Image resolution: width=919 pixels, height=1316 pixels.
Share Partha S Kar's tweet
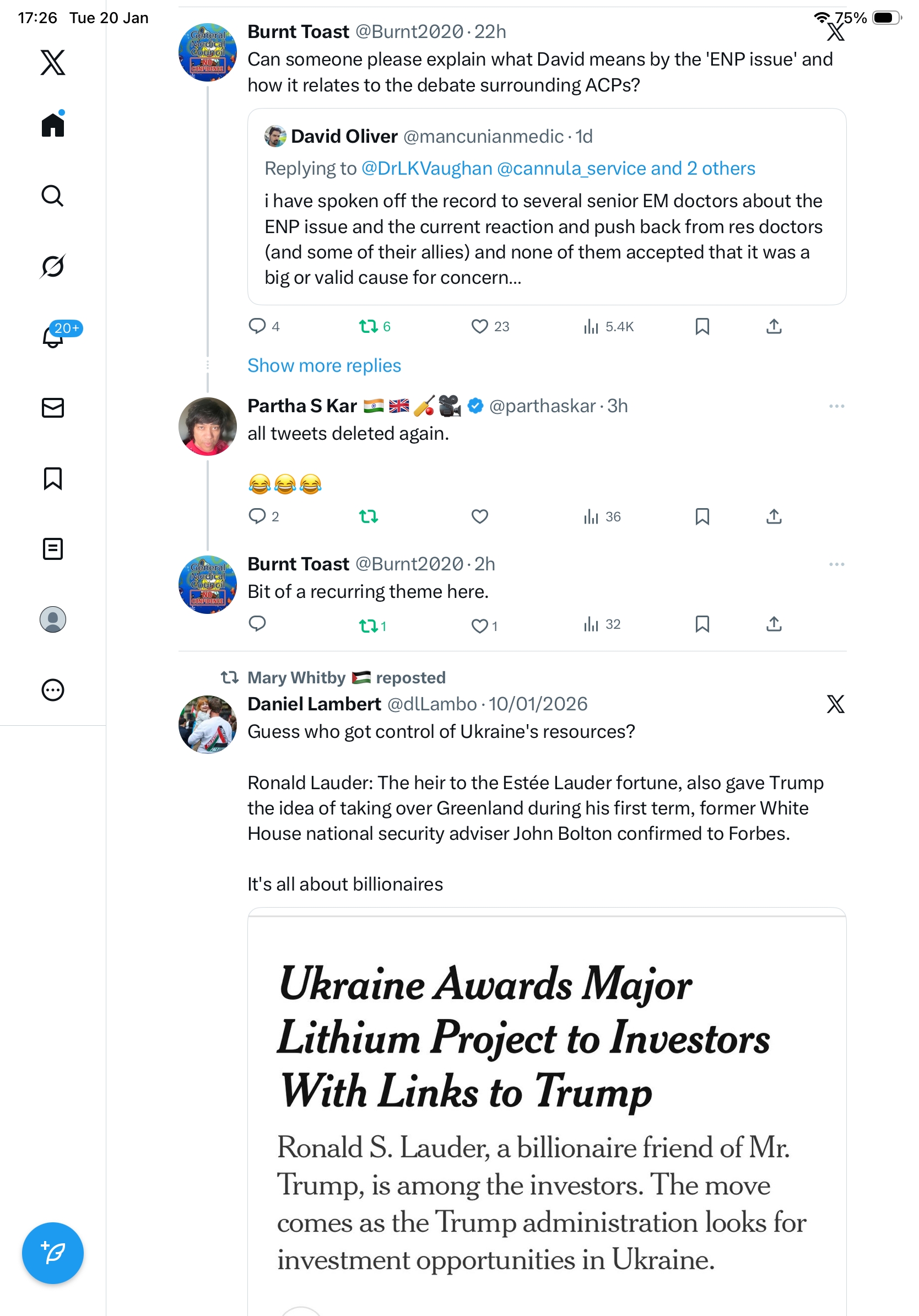[x=774, y=516]
